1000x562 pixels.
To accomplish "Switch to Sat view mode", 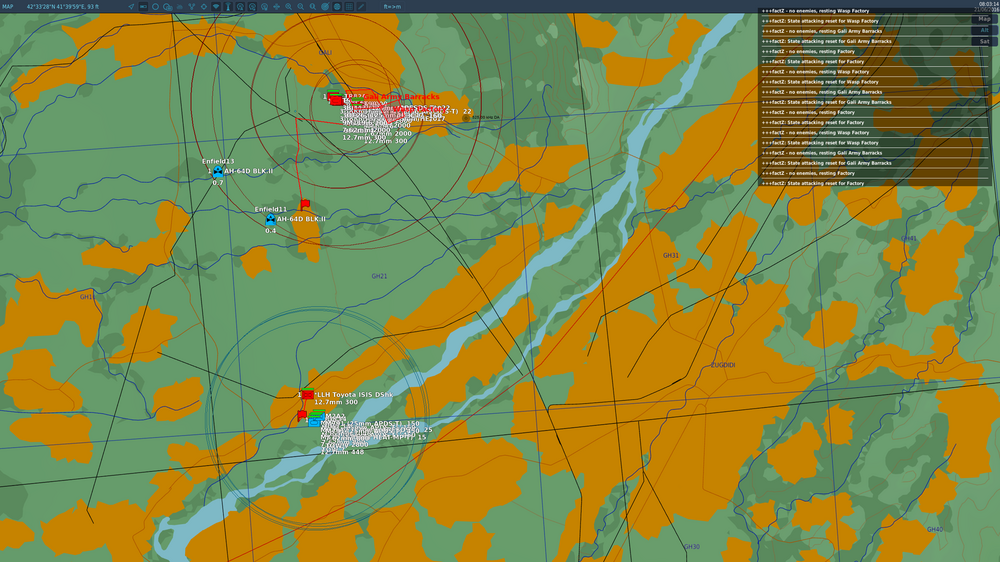I will point(985,41).
